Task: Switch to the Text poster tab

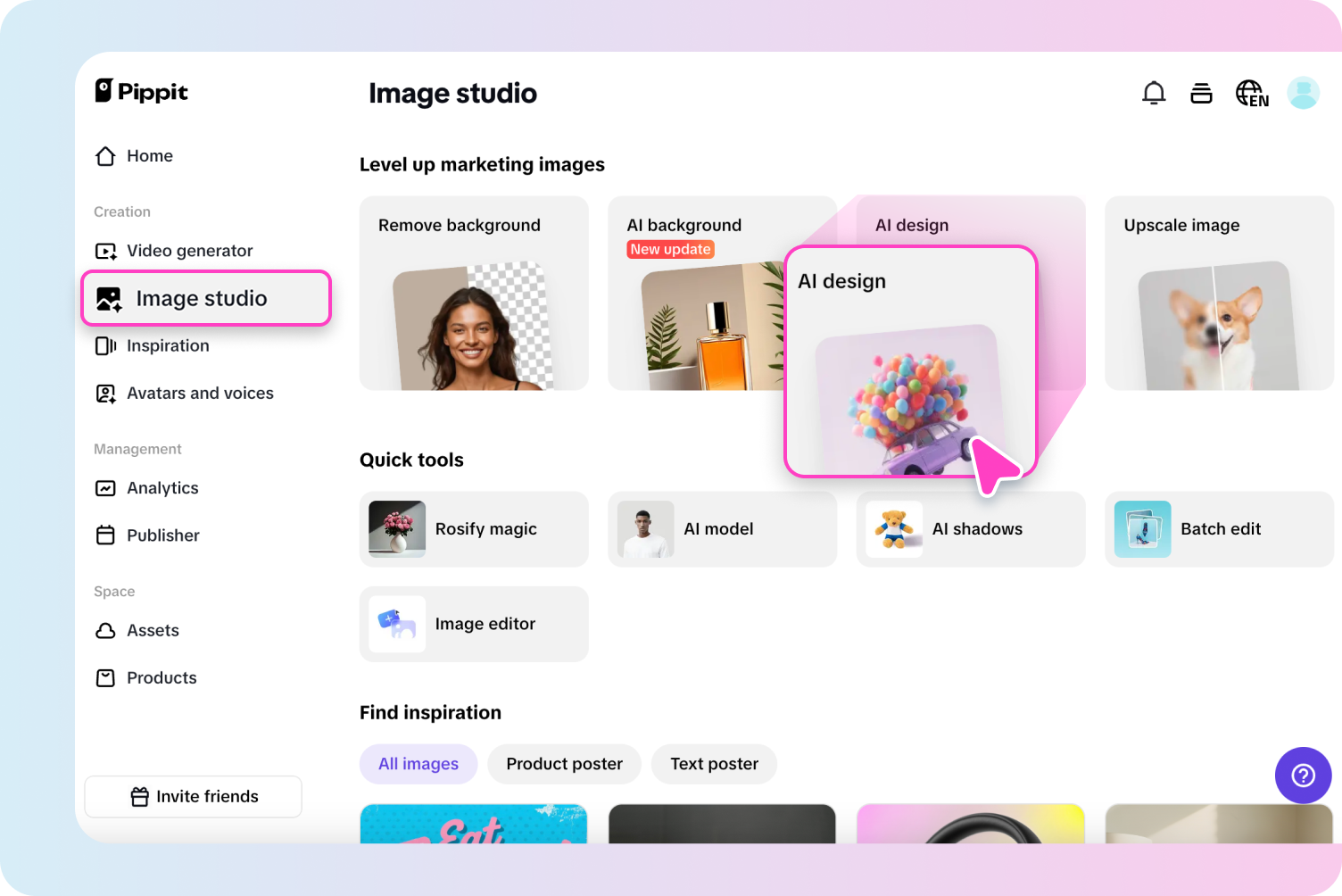Action: 713,764
